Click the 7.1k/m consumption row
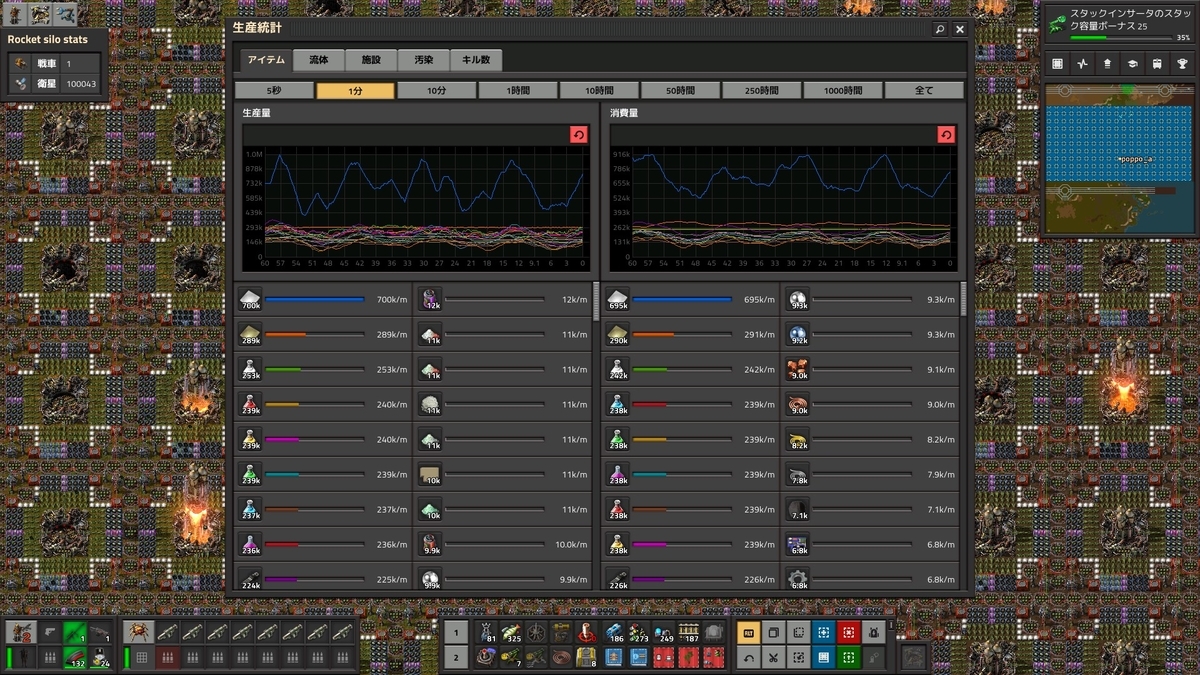This screenshot has width=1200, height=675. pyautogui.click(x=871, y=510)
